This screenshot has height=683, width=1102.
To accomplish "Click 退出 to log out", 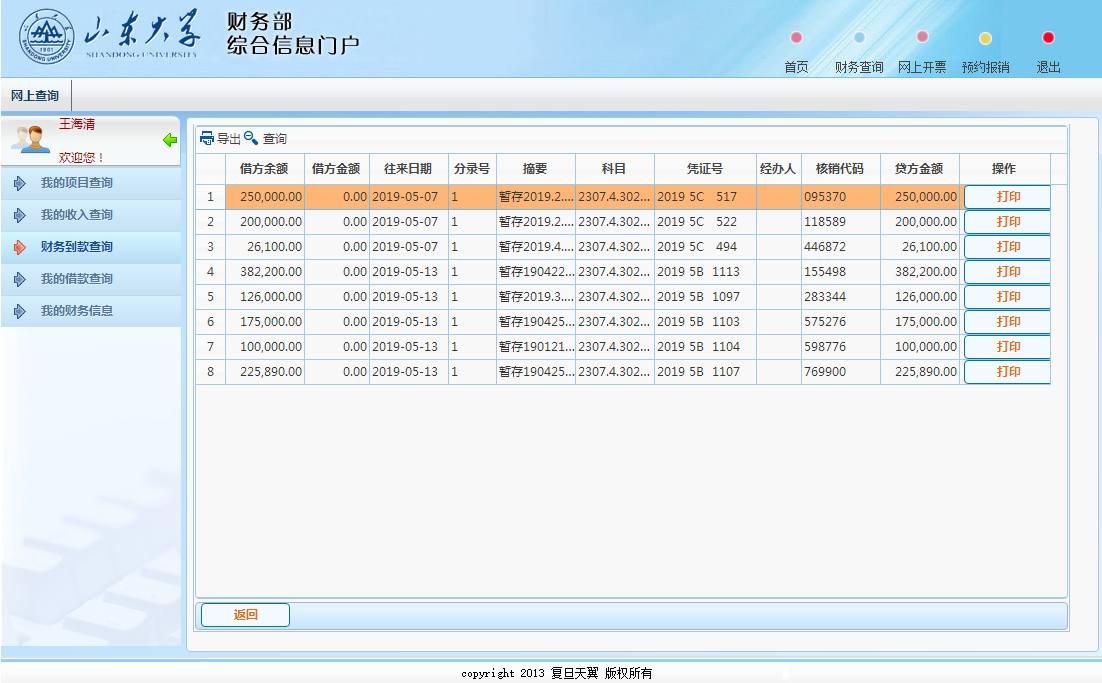I will (x=1048, y=67).
